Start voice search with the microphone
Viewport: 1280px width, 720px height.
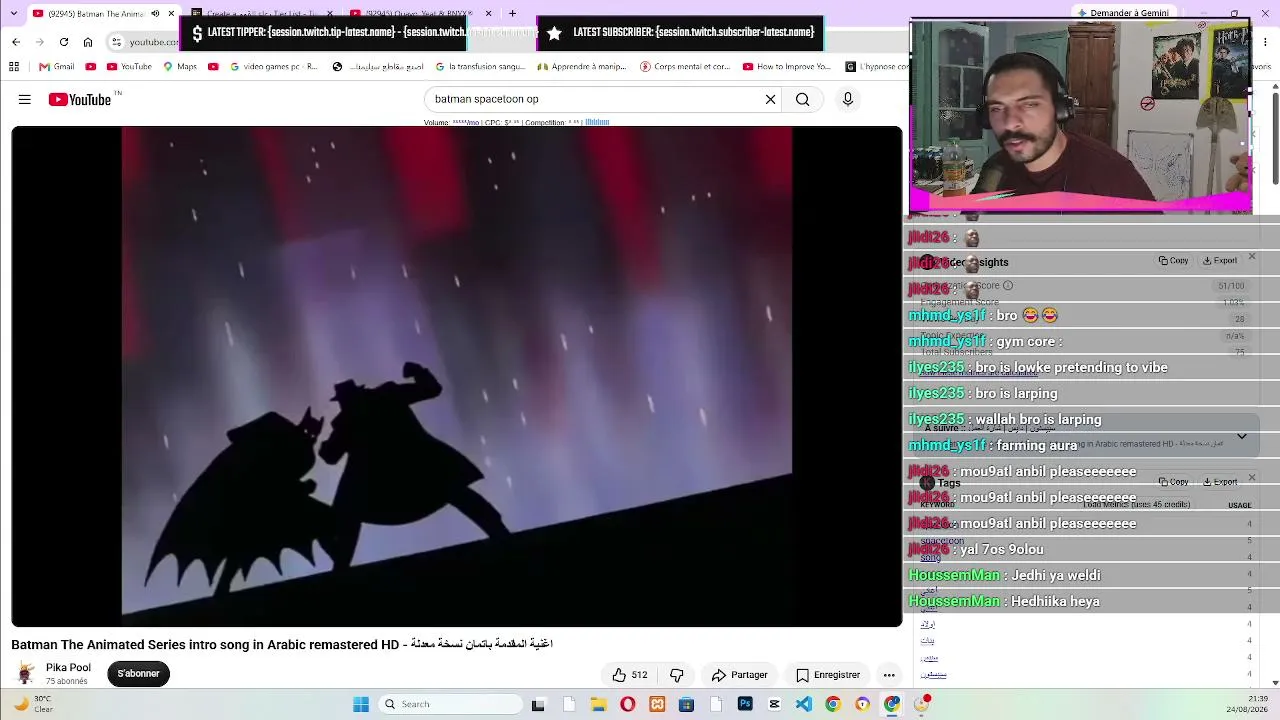coord(847,99)
